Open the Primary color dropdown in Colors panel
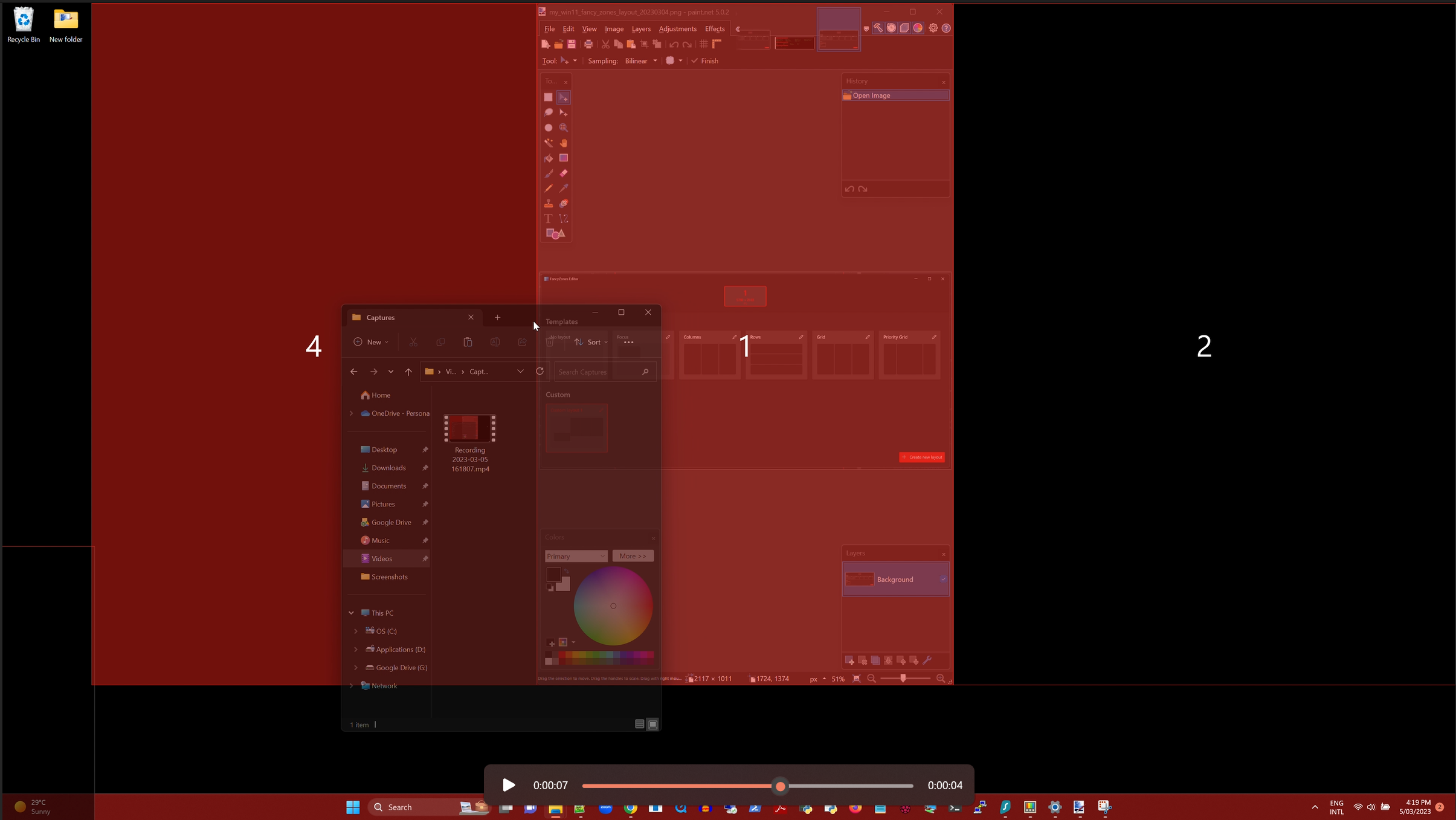This screenshot has width=1456, height=820. coord(575,555)
